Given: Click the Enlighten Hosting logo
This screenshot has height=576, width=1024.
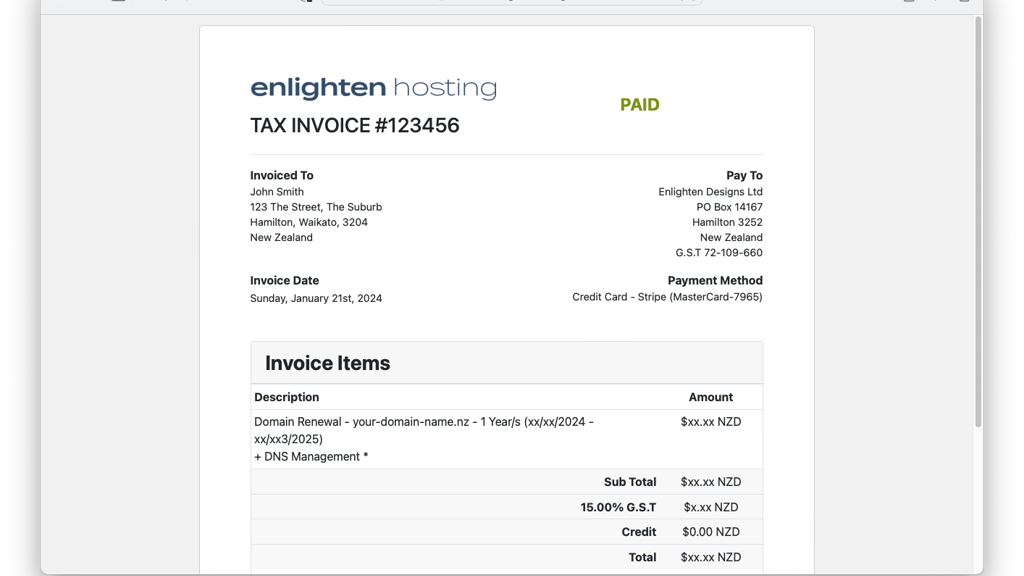Looking at the screenshot, I should pos(373,88).
